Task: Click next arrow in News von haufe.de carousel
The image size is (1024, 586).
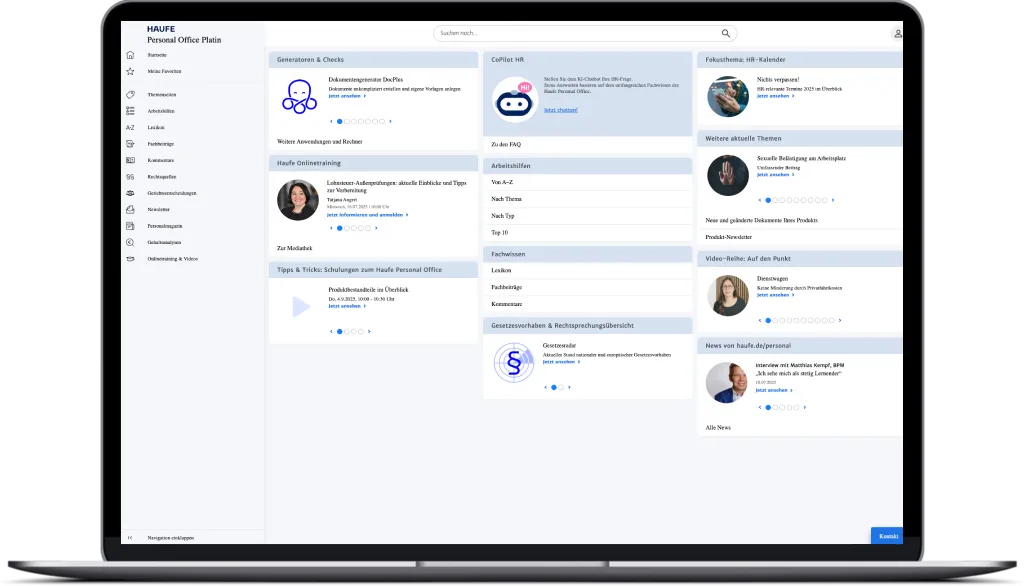Action: tap(805, 408)
